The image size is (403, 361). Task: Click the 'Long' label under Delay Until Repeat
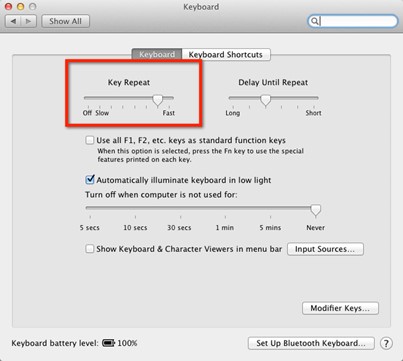click(232, 113)
